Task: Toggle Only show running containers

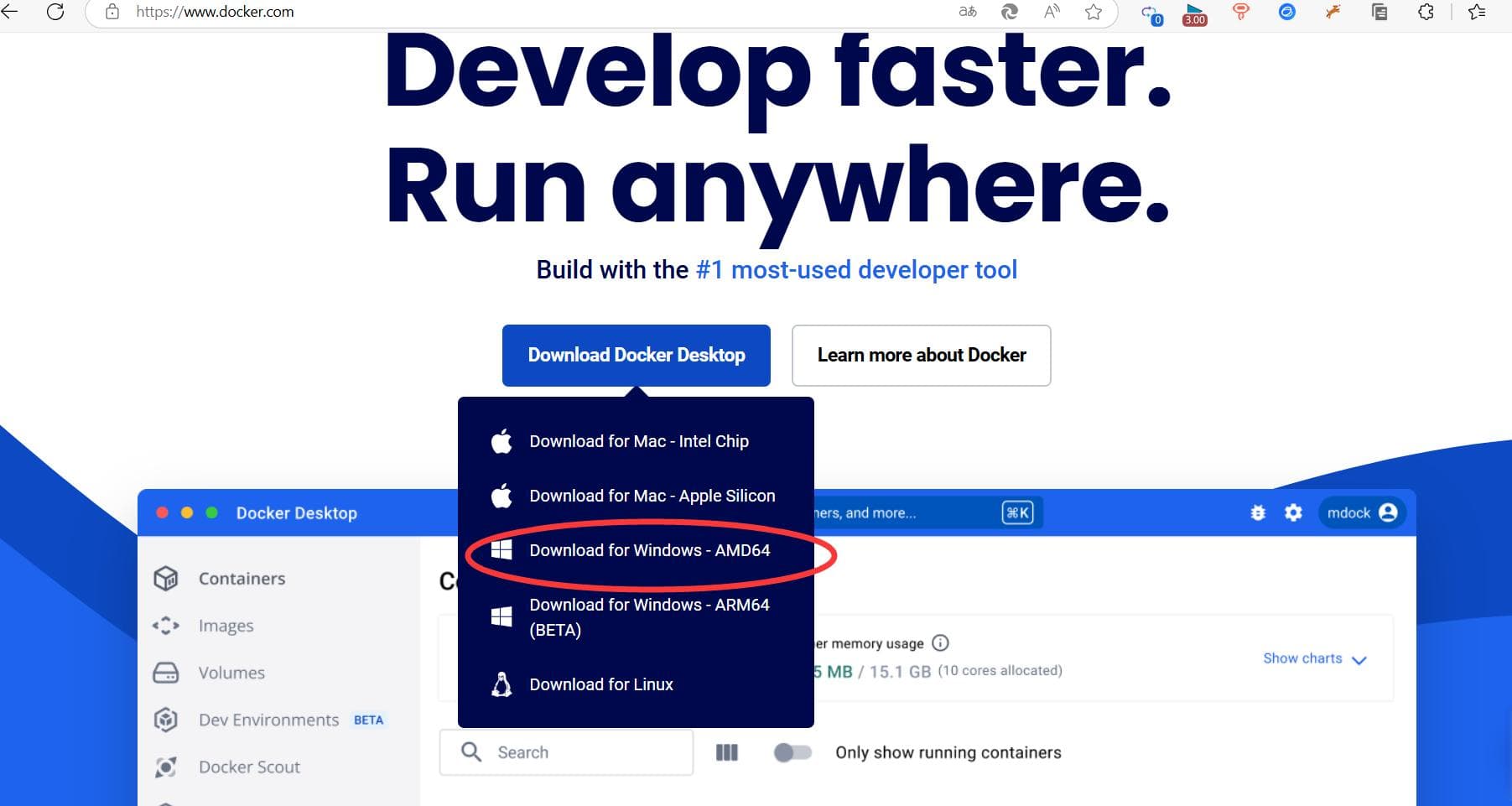Action: [x=792, y=752]
